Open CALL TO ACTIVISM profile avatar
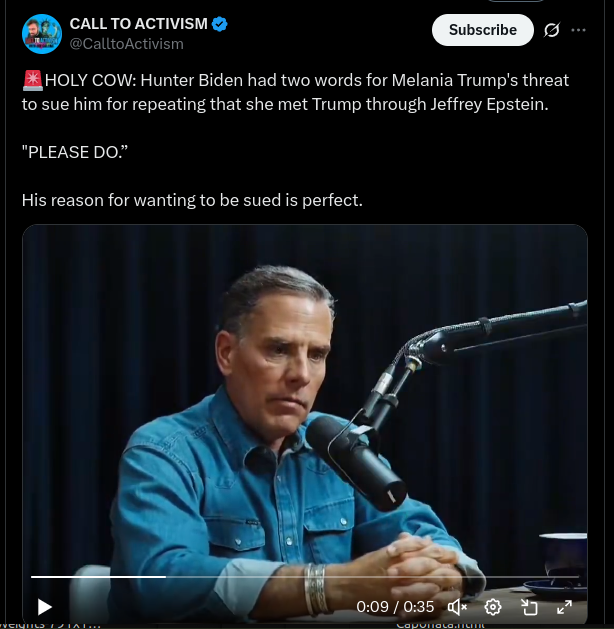This screenshot has width=614, height=629. (x=41, y=34)
